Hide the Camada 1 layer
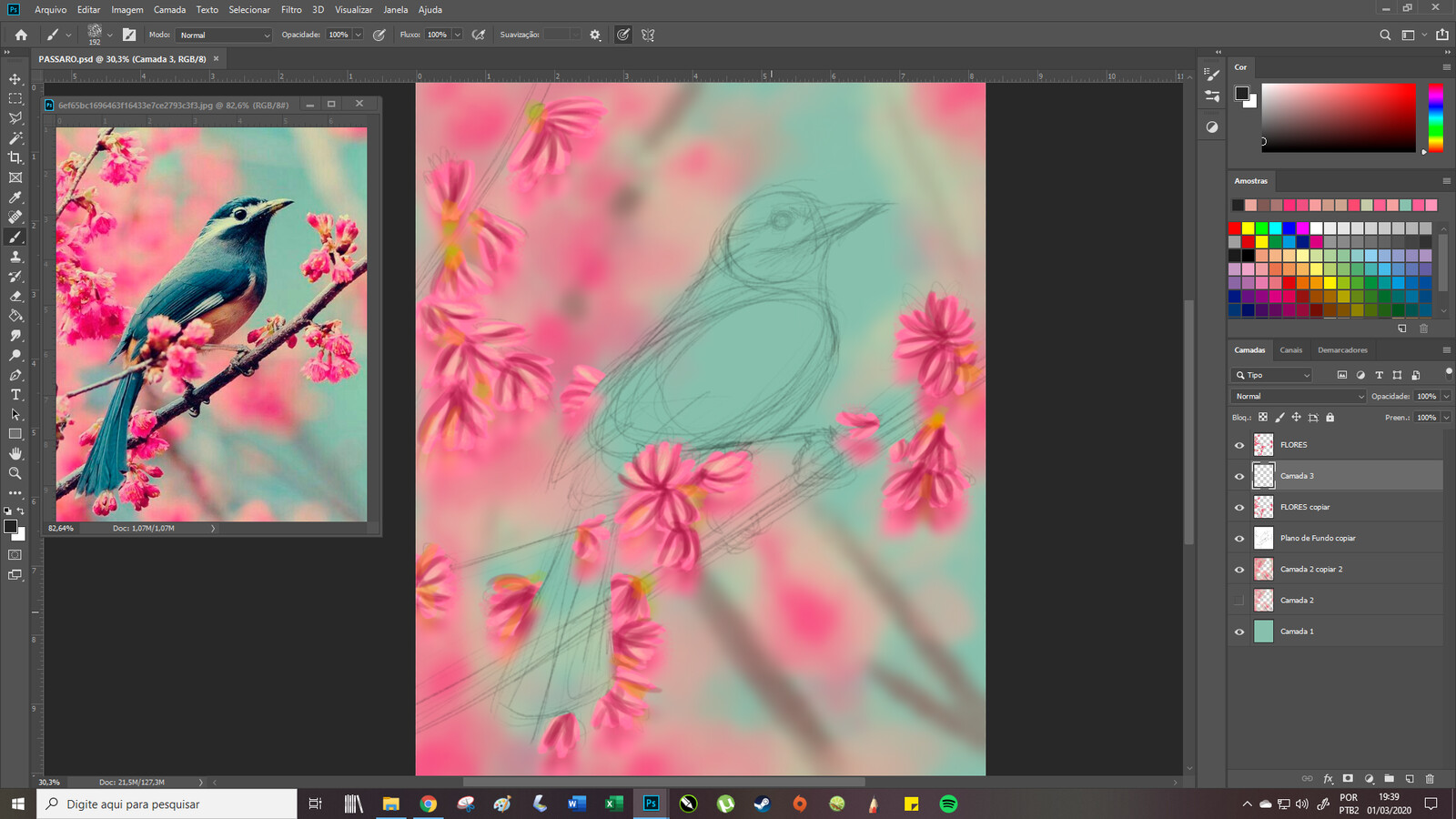 1239,632
